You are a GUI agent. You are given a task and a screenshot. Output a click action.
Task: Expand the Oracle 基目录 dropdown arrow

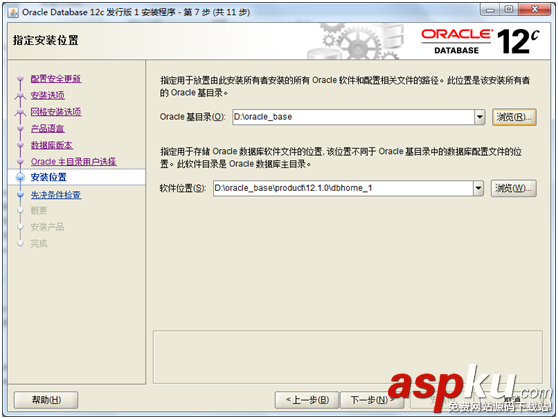pyautogui.click(x=480, y=117)
